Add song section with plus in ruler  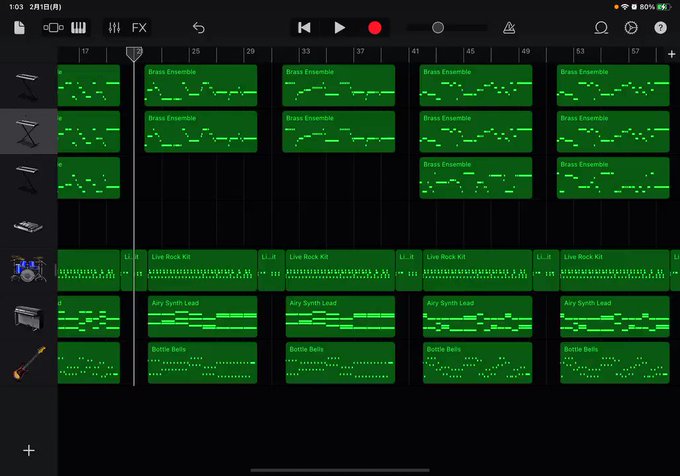point(672,54)
